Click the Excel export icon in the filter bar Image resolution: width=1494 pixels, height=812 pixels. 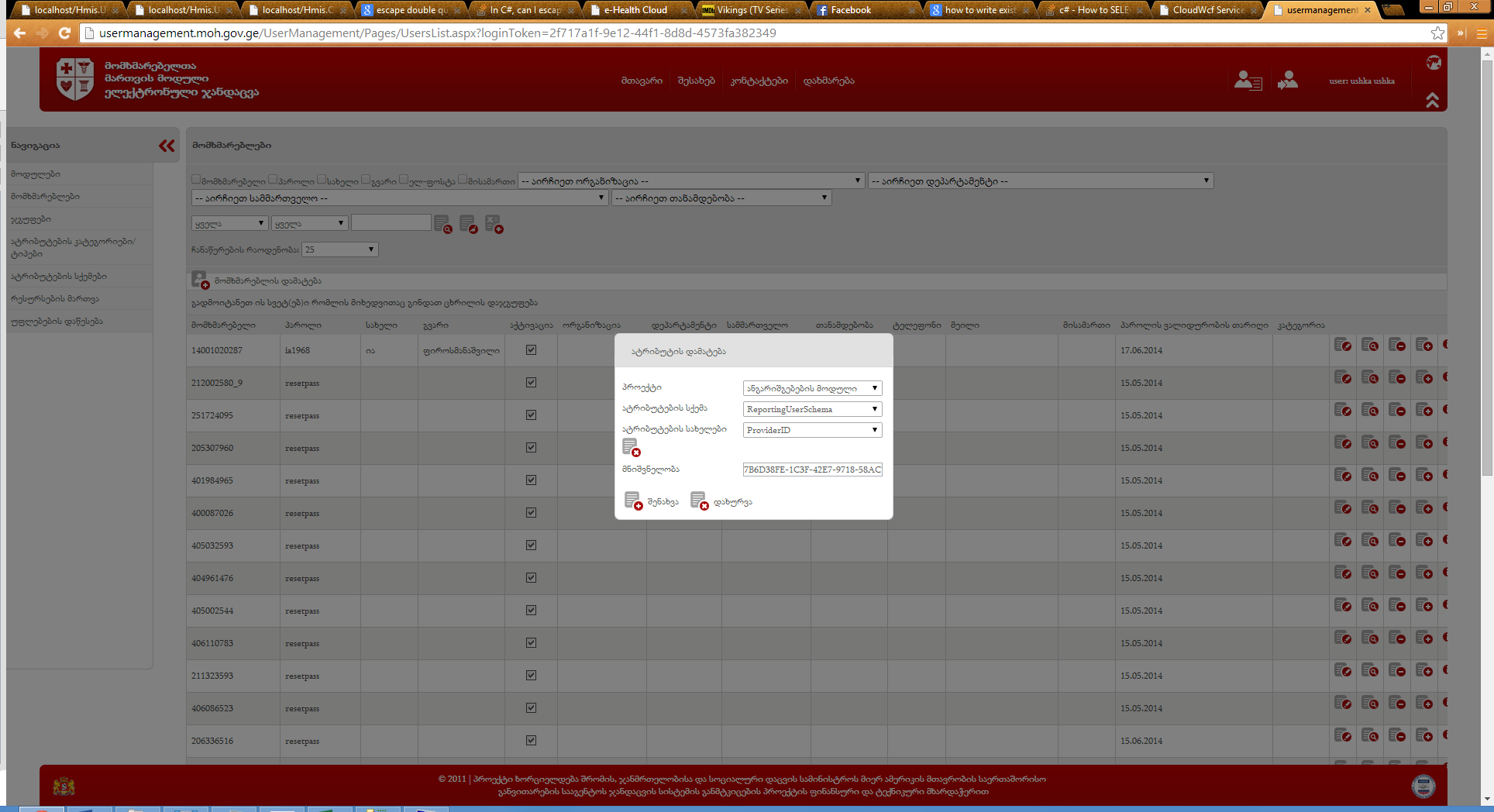[494, 225]
